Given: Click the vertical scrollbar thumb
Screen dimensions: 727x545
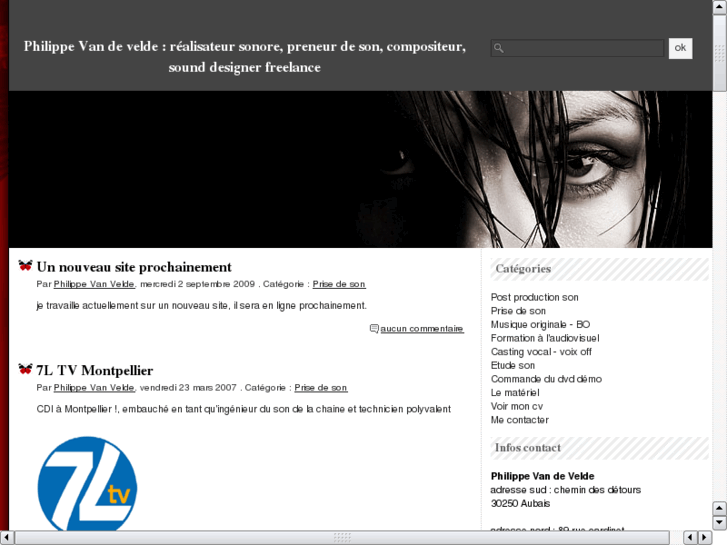Looking at the screenshot, I should coord(719,53).
